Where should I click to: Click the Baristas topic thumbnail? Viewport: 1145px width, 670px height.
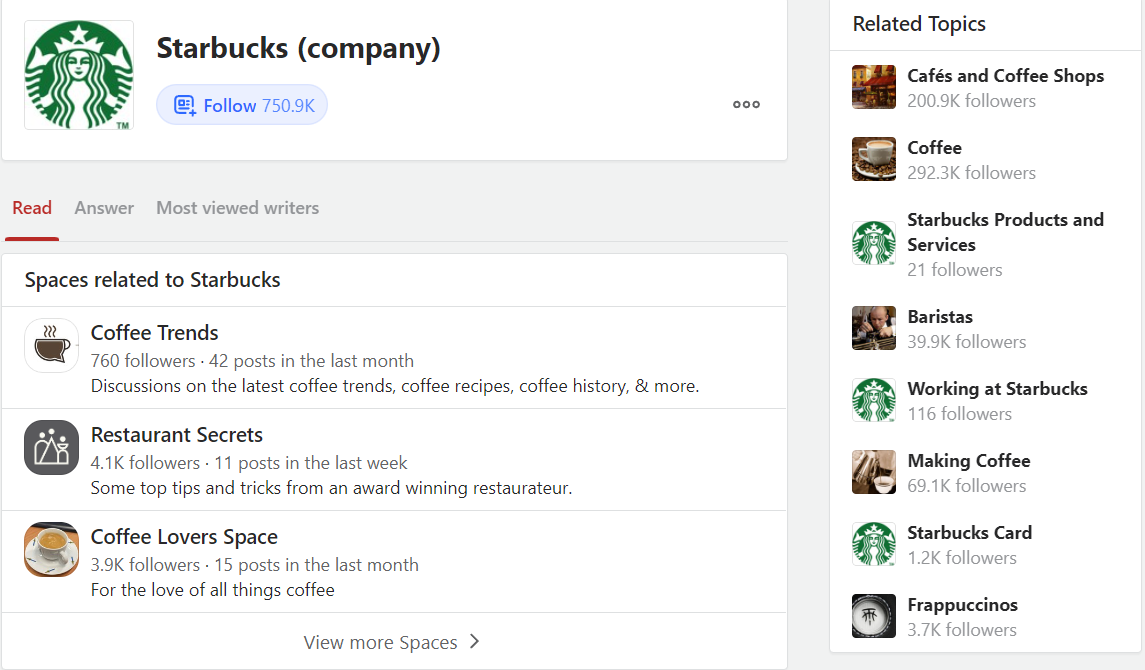tap(873, 328)
